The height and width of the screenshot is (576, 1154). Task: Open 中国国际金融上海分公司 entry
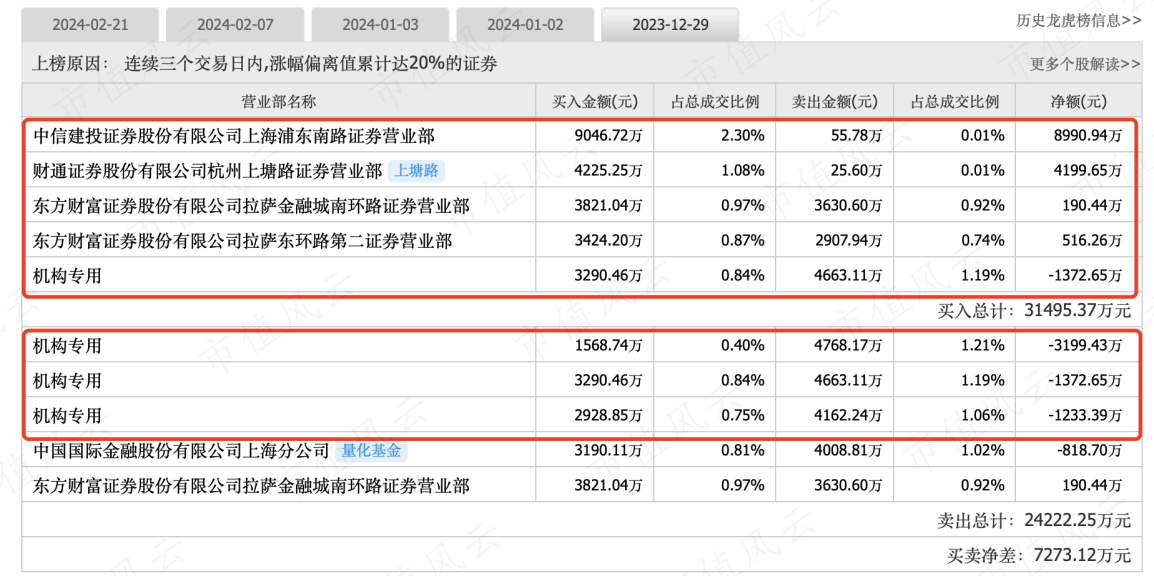pyautogui.click(x=181, y=451)
